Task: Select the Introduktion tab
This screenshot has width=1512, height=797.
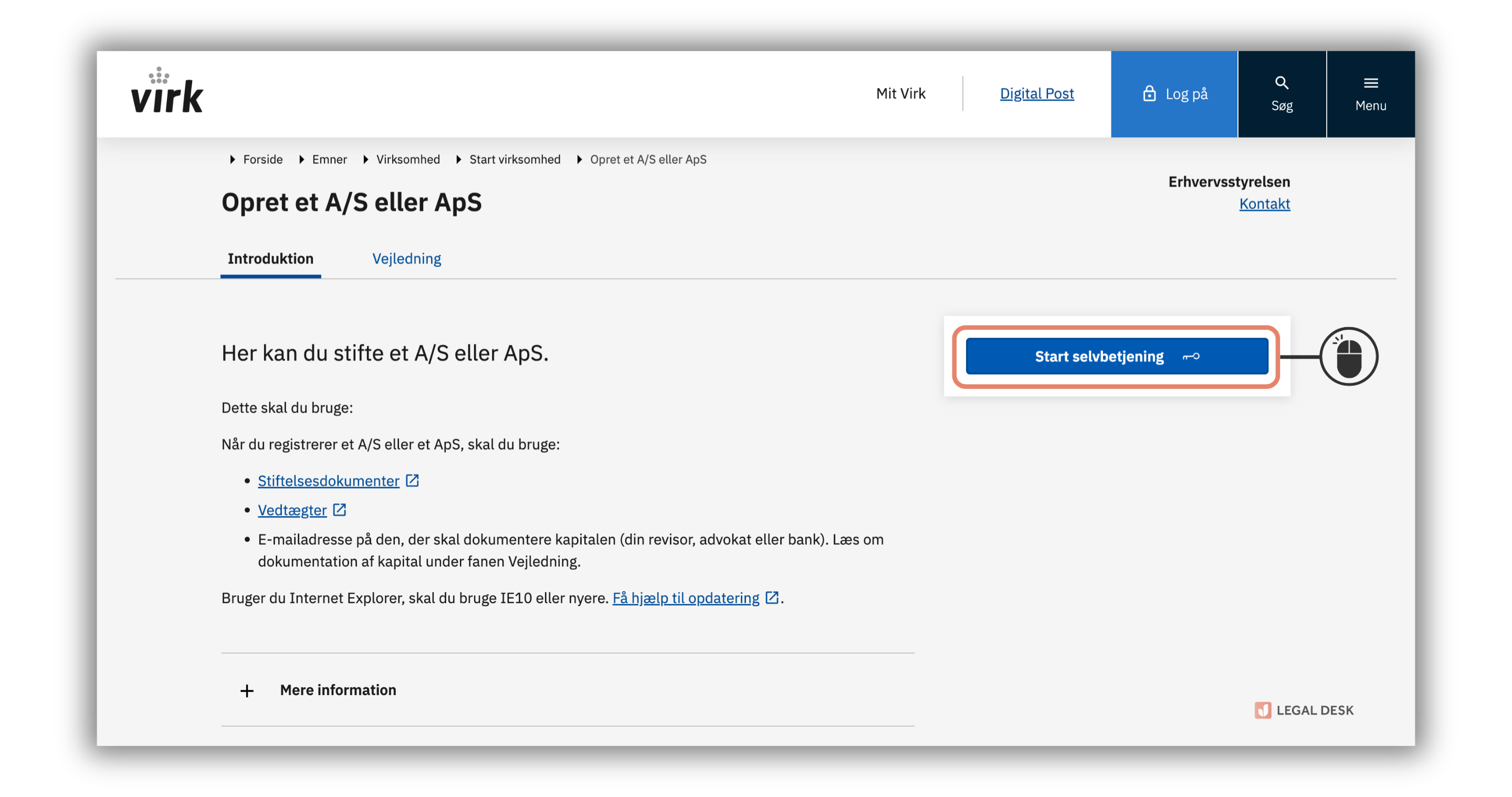Action: click(270, 259)
